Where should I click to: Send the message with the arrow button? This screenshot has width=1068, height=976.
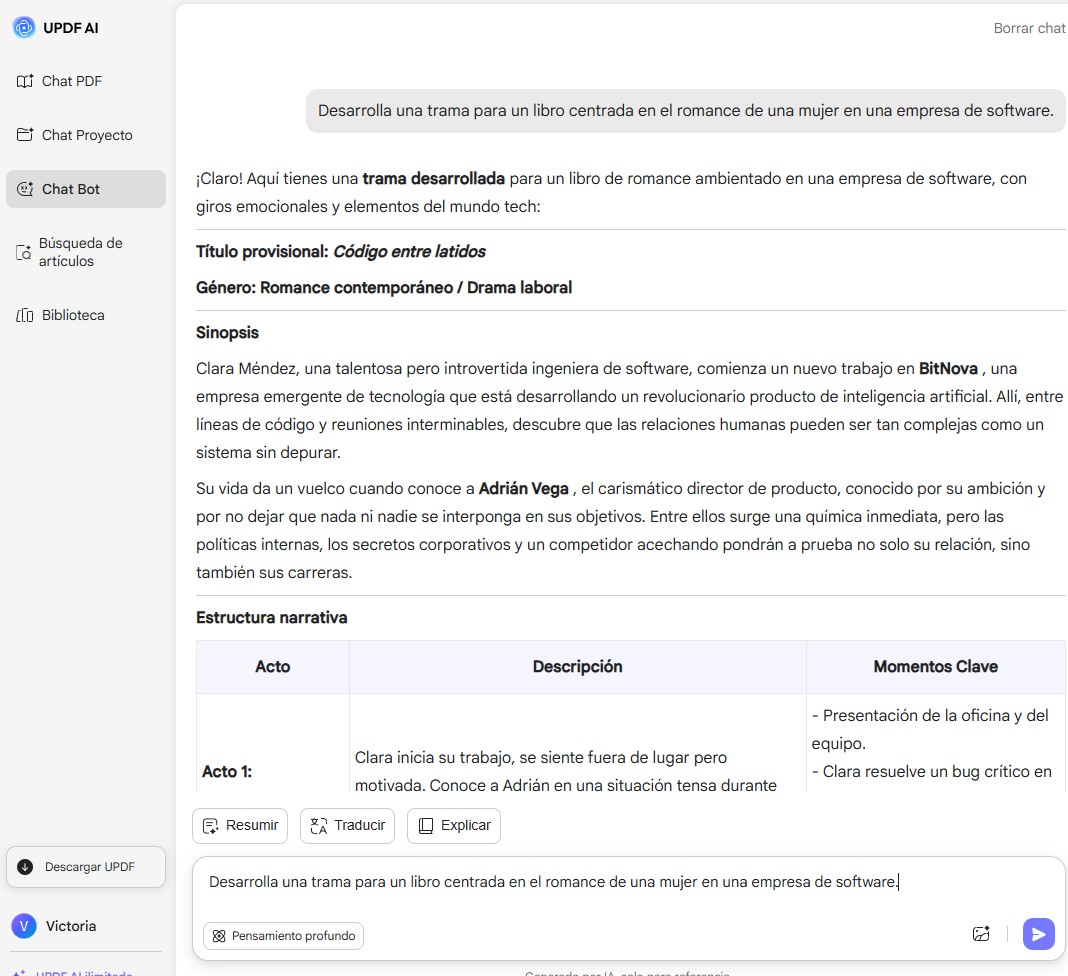click(x=1039, y=934)
